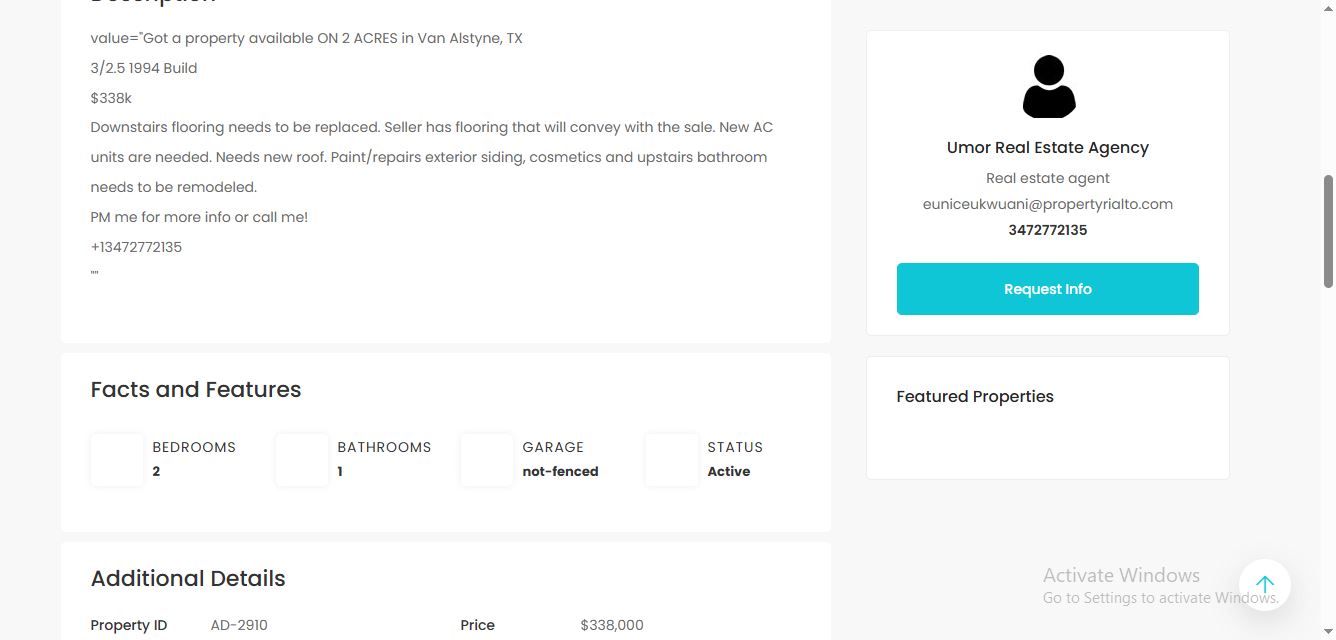Image resolution: width=1336 pixels, height=640 pixels.
Task: Click the Real estate agent label
Action: click(x=1047, y=178)
